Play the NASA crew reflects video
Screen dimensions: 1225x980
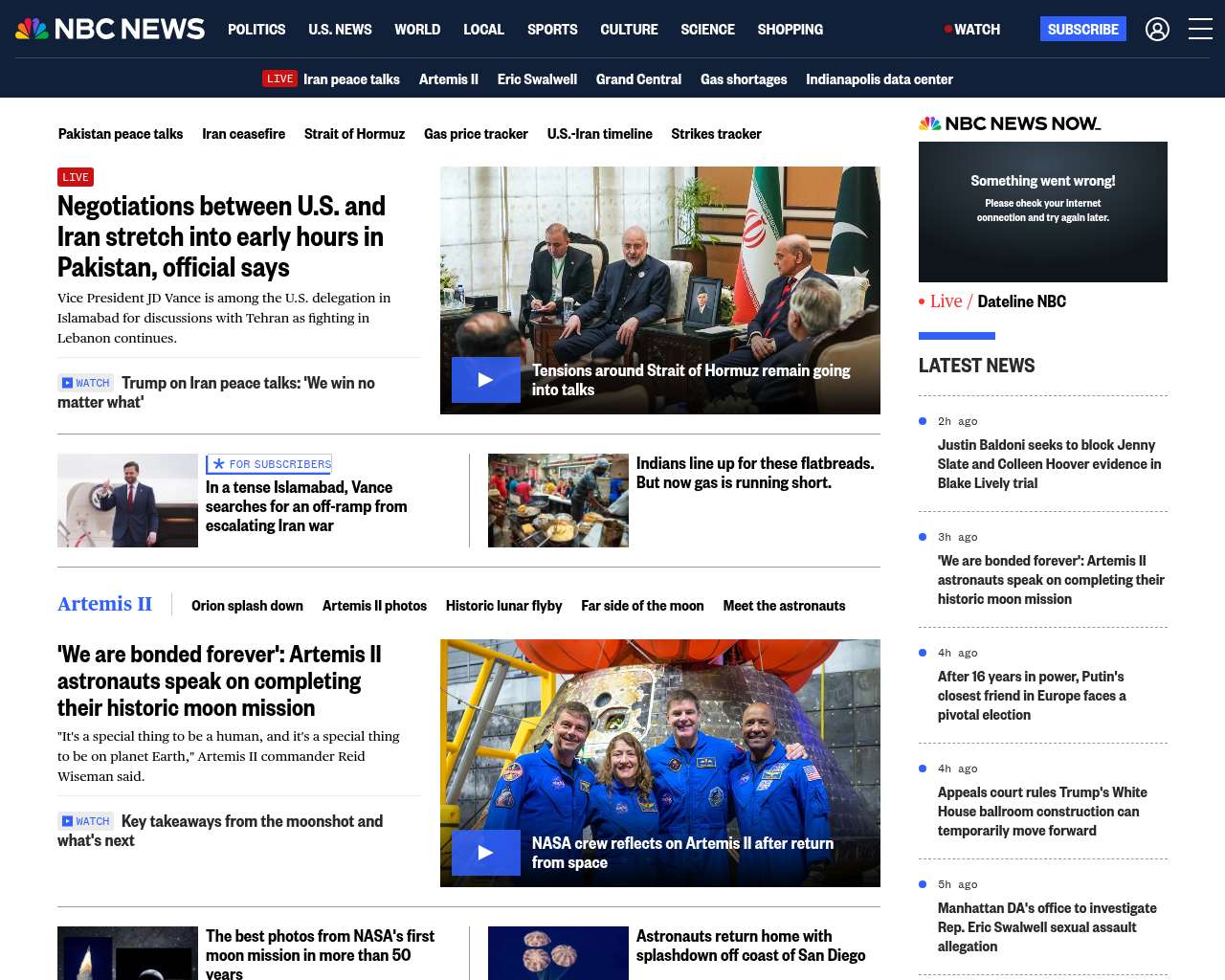tap(485, 853)
